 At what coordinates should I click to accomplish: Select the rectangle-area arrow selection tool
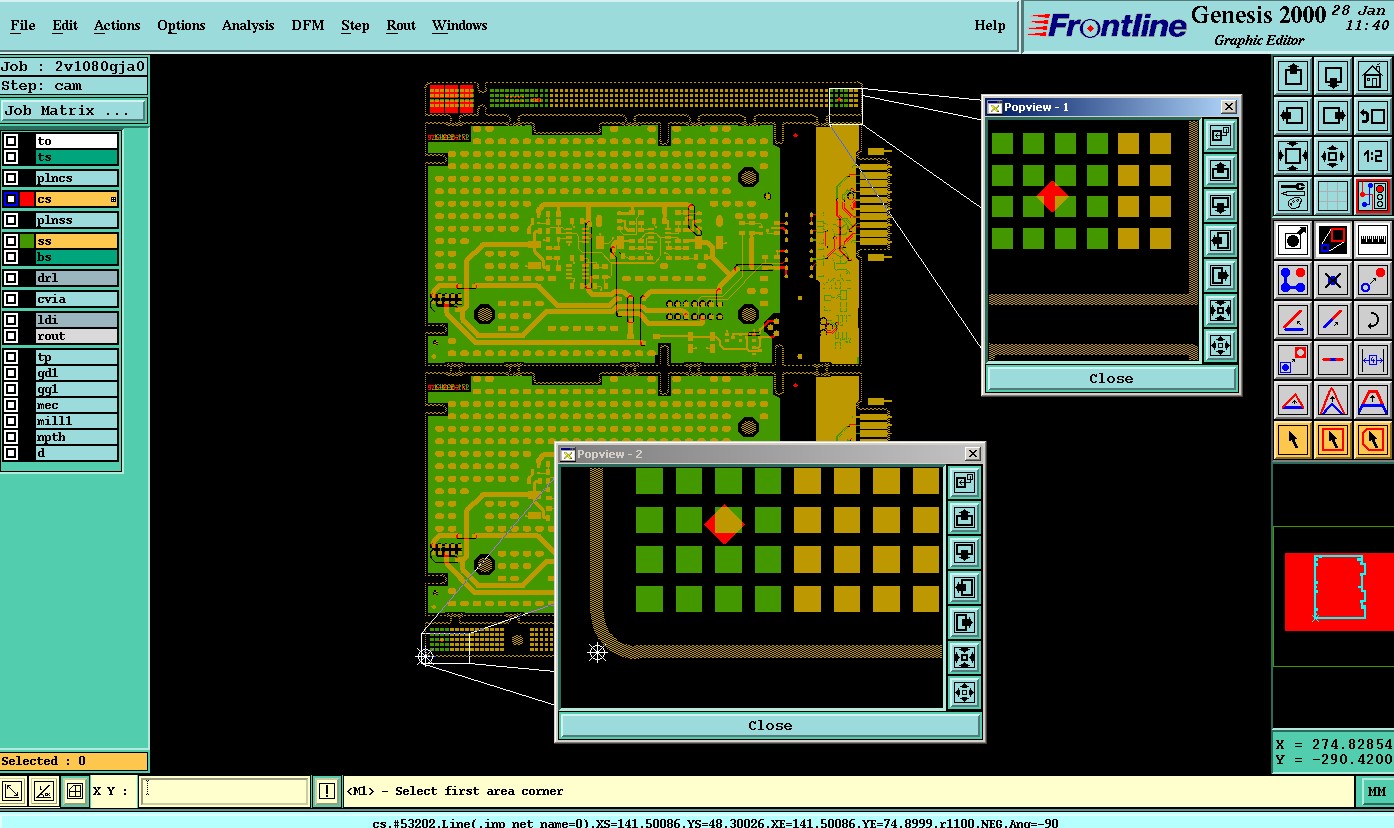click(x=1333, y=439)
